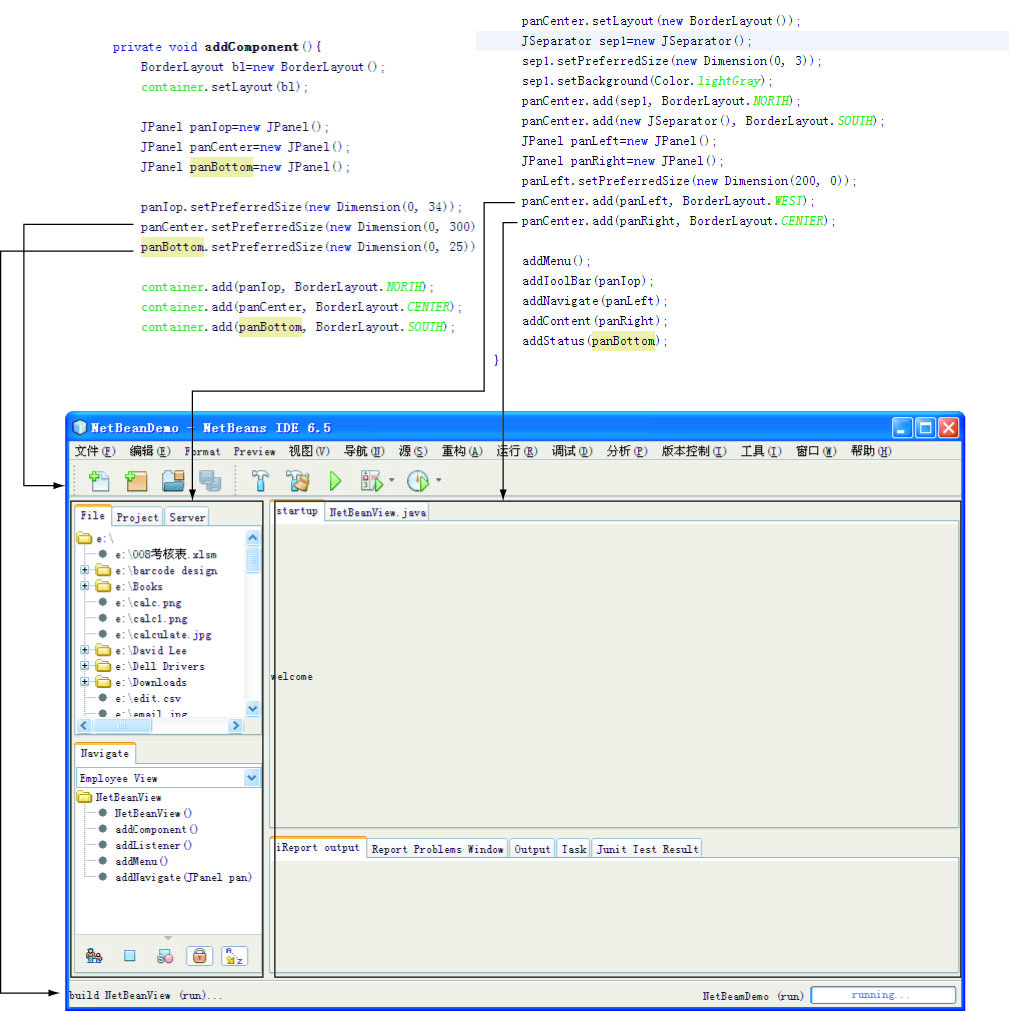Viewport: 1009px width, 1011px height.
Task: Click the horizontal scrollbar right arrow
Action: [235, 725]
